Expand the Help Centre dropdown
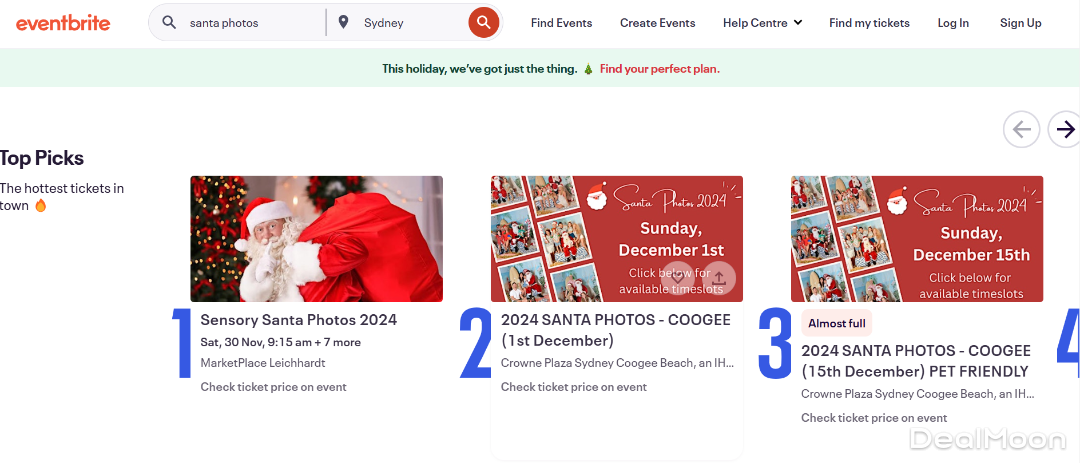This screenshot has width=1080, height=463. click(762, 22)
